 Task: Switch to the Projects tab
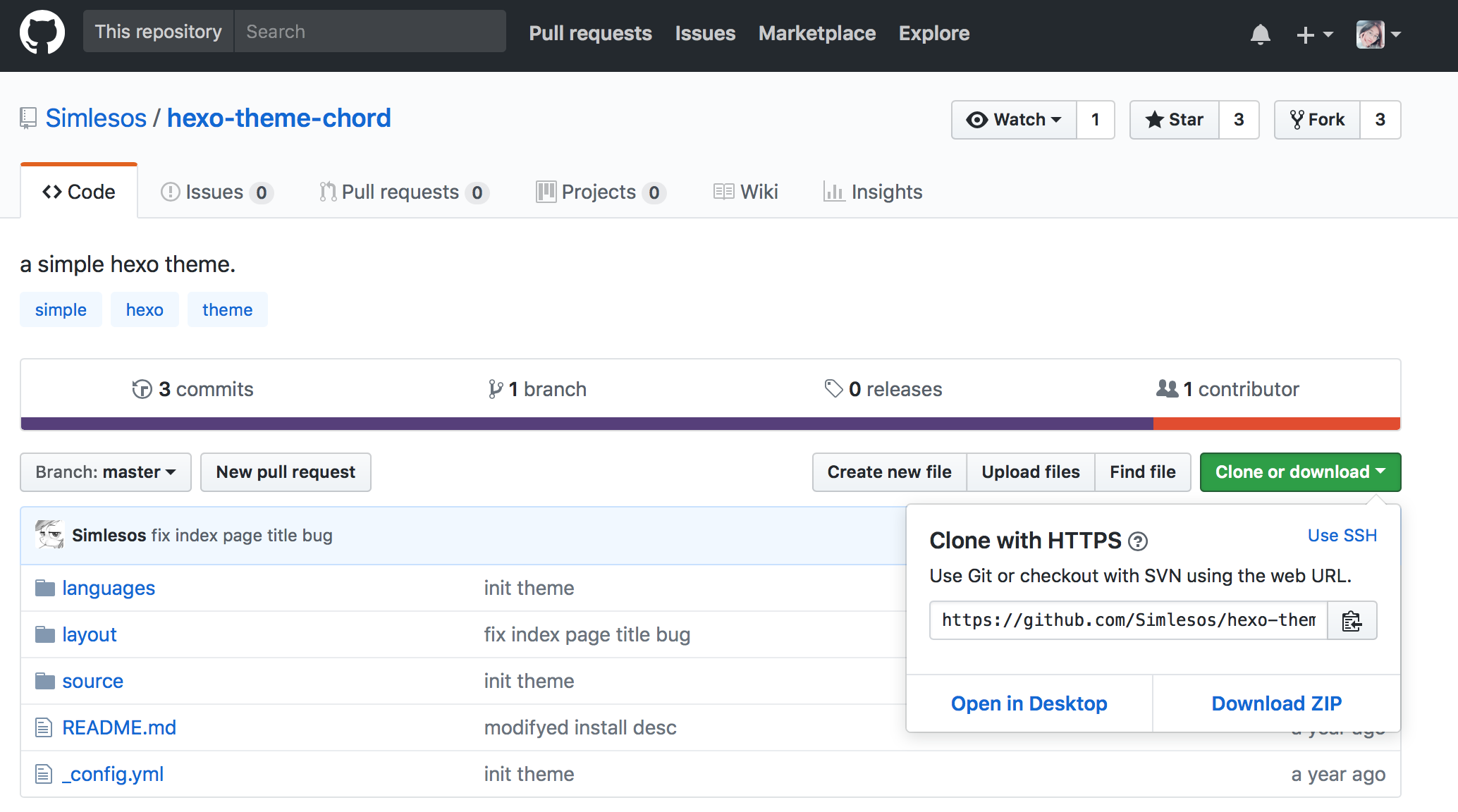601,192
